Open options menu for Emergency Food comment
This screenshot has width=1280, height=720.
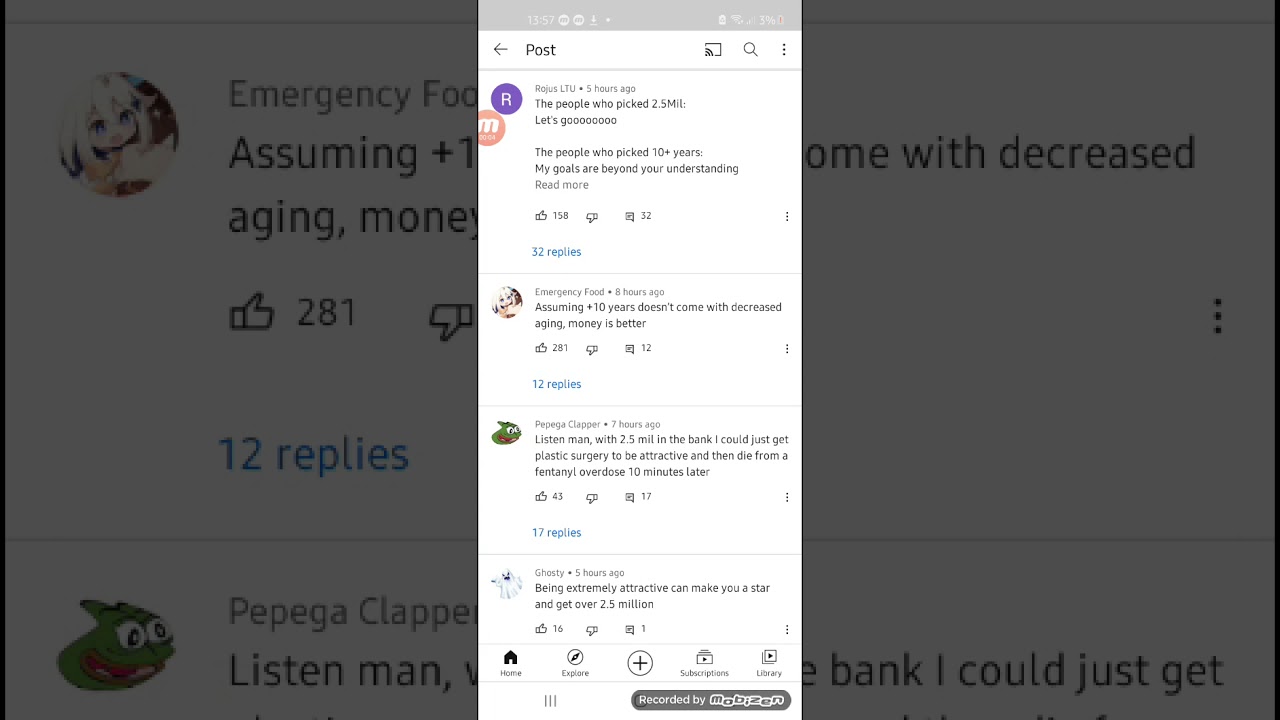[787, 349]
